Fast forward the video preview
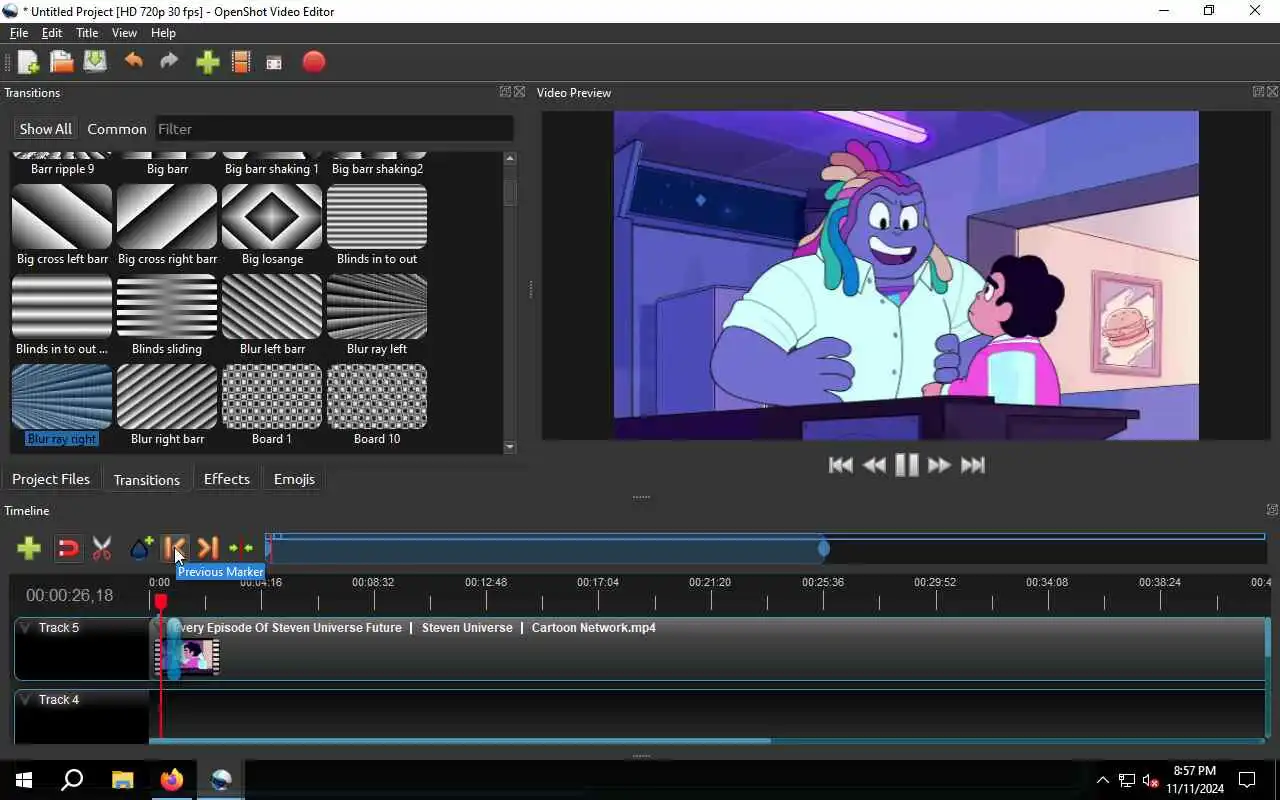This screenshot has height=800, width=1280. click(939, 465)
